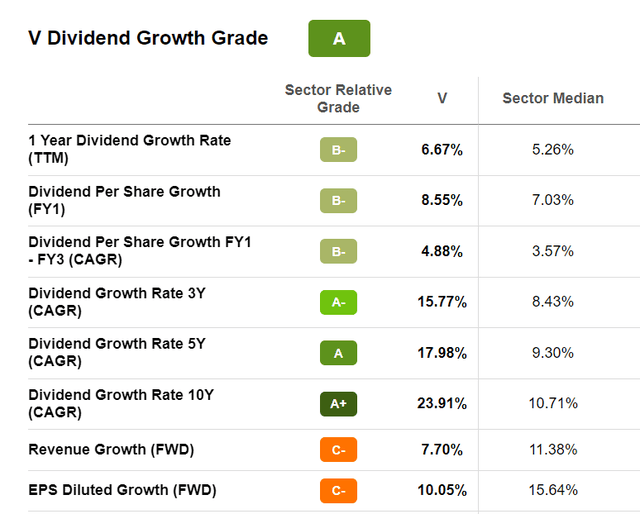640x514 pixels.
Task: Click the B- badge in the FY1 - FY3 CAGR row
Action: tap(338, 251)
